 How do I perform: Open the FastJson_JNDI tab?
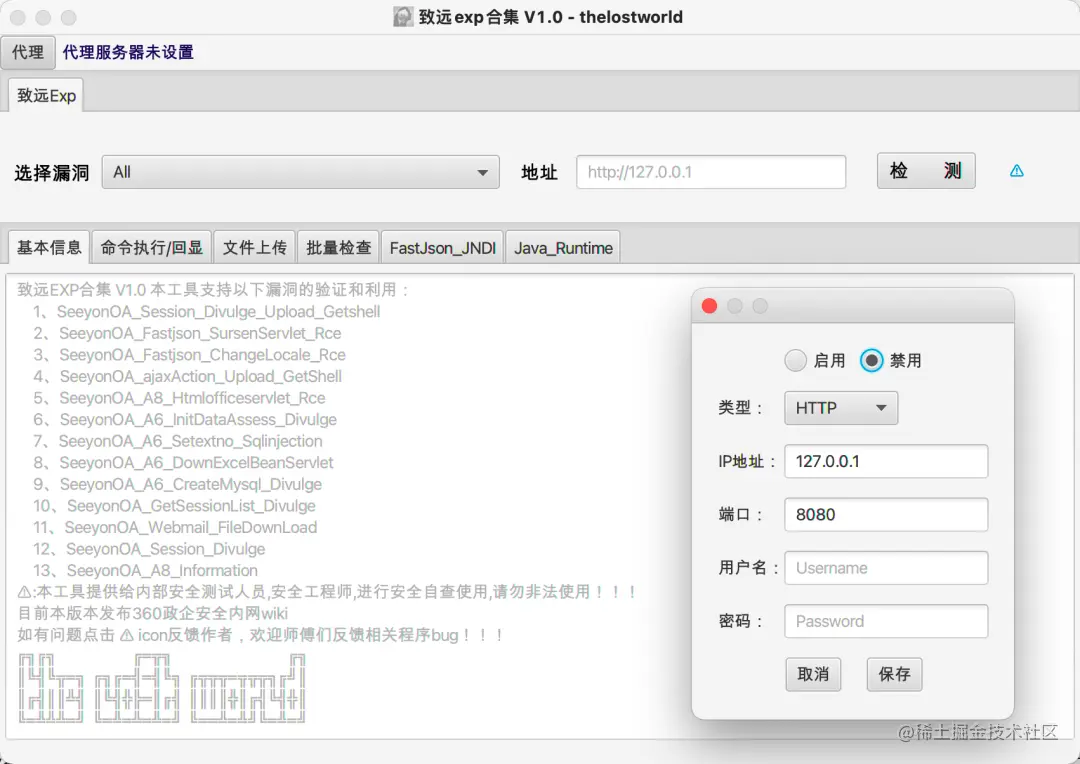tap(442, 246)
